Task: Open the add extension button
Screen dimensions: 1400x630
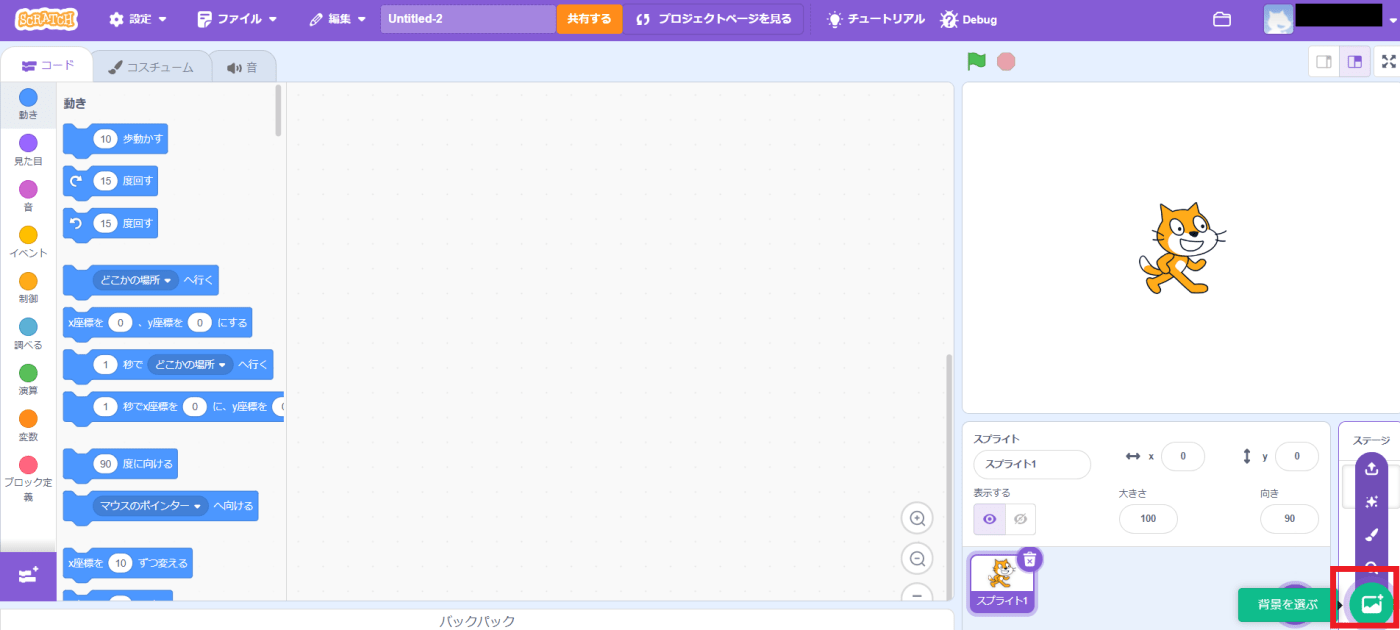Action: point(28,576)
